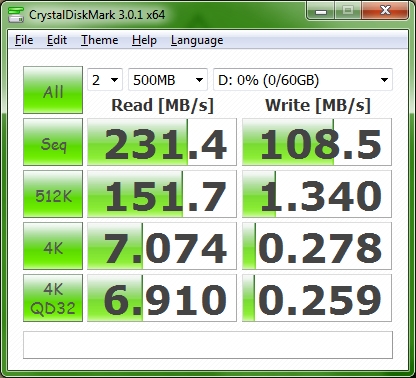Run all benchmarks with All button
The image size is (416, 378).
point(53,90)
